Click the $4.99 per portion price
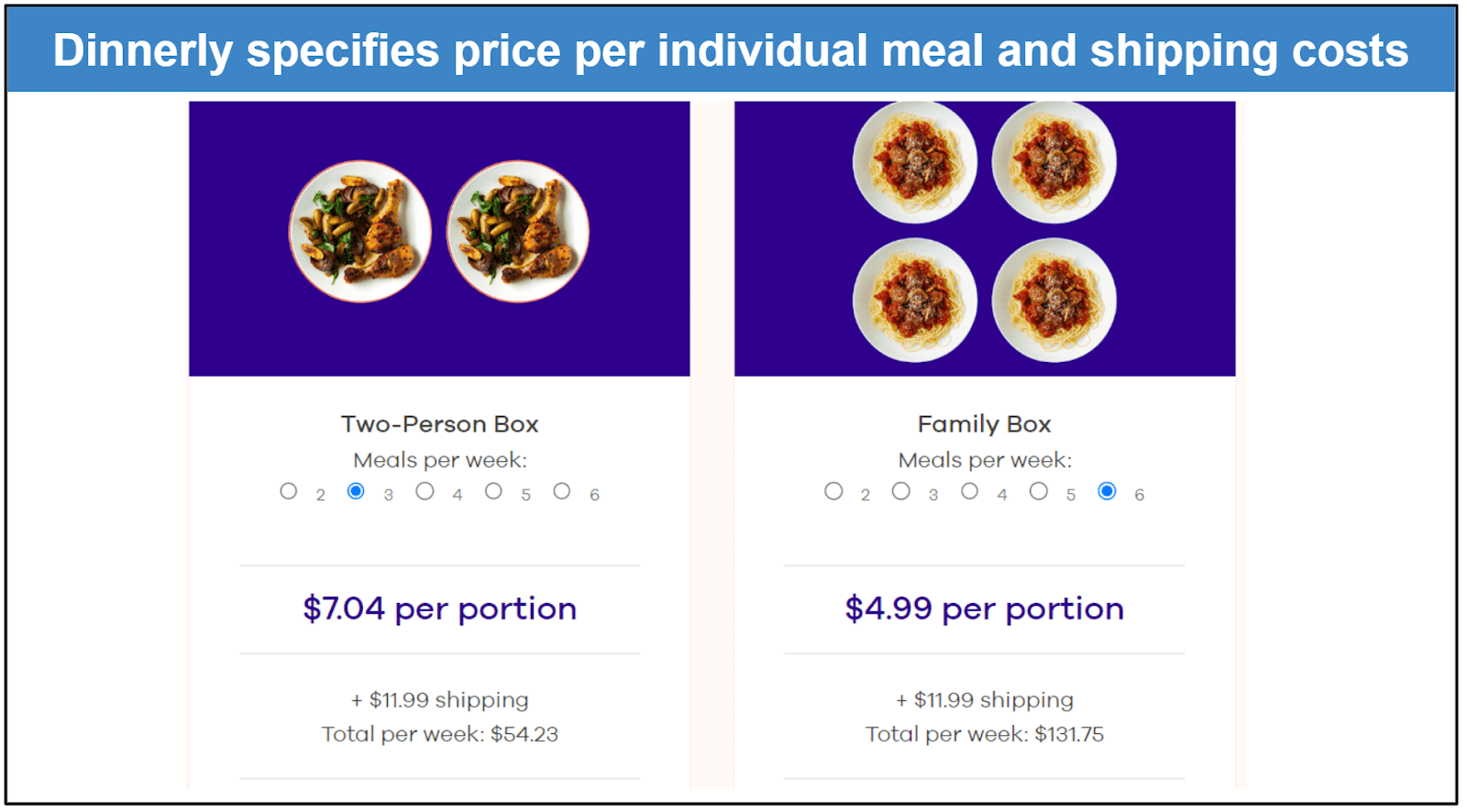 point(984,609)
